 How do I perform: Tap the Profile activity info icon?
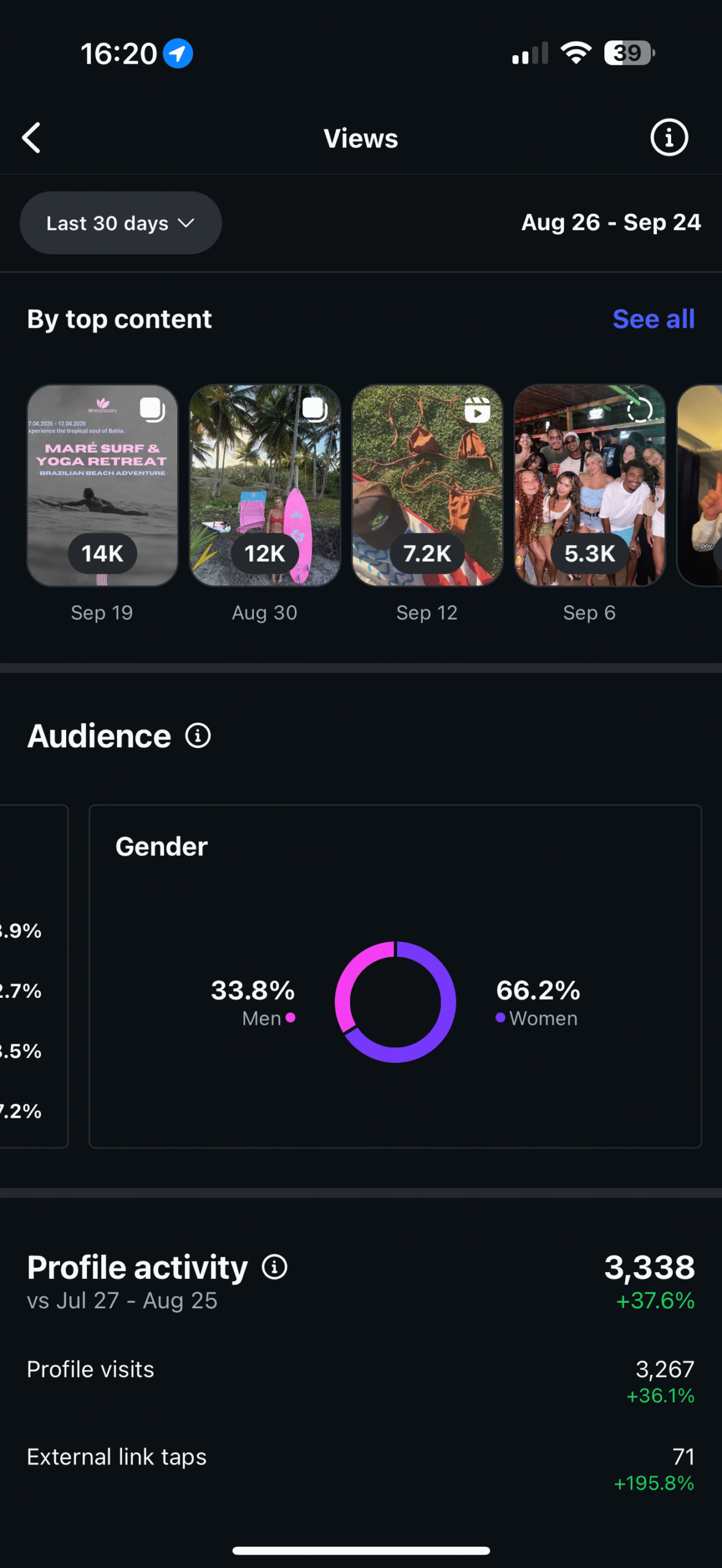coord(275,1267)
